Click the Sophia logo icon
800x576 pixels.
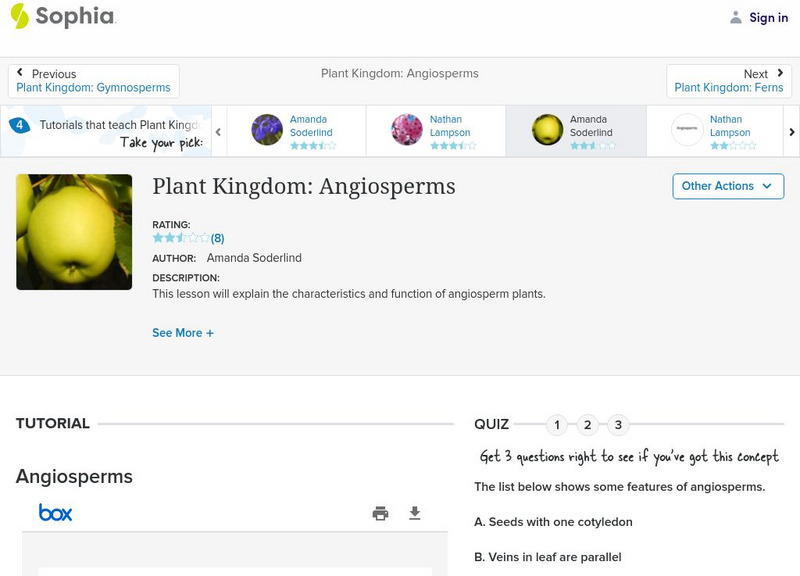pos(19,16)
